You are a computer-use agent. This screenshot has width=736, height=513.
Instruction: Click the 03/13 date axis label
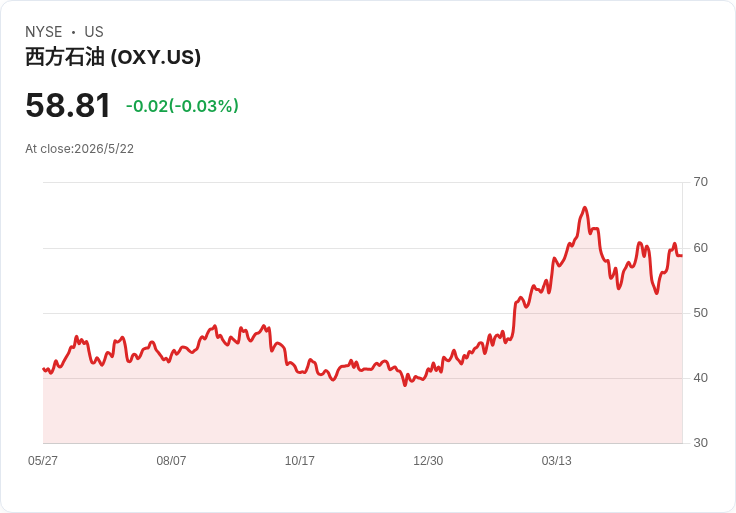557,461
